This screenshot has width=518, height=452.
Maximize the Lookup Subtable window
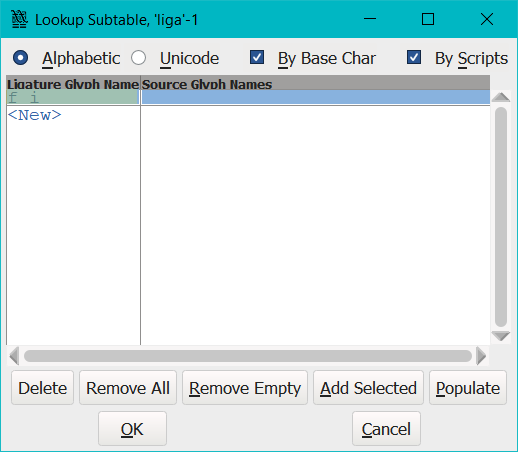pos(428,19)
